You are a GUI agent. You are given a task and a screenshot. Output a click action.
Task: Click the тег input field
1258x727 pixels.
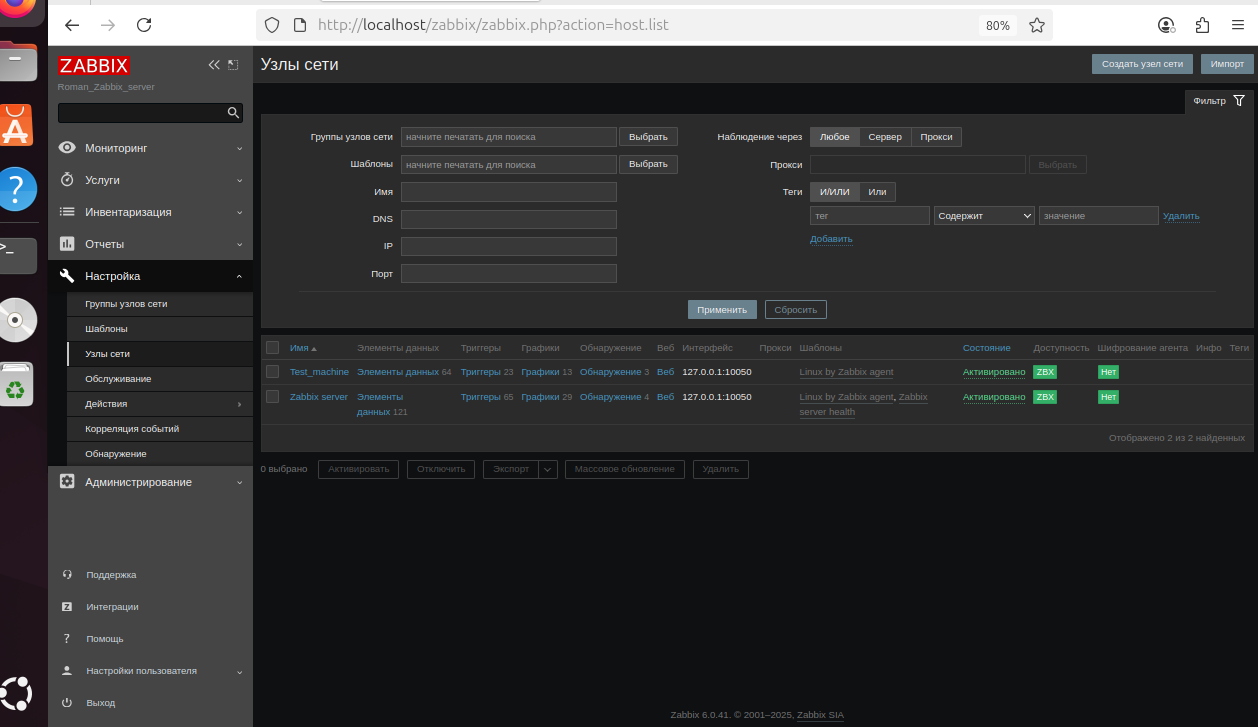(870, 215)
